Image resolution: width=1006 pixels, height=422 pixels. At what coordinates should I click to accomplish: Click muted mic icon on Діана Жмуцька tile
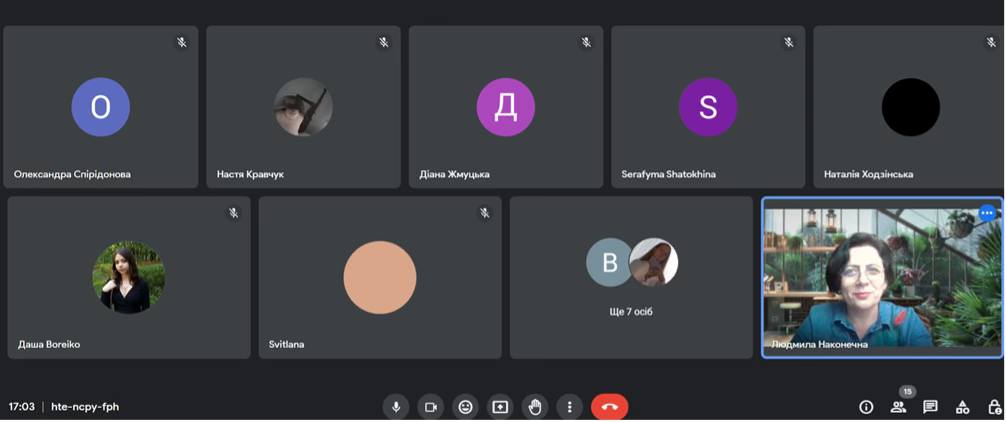pyautogui.click(x=586, y=42)
